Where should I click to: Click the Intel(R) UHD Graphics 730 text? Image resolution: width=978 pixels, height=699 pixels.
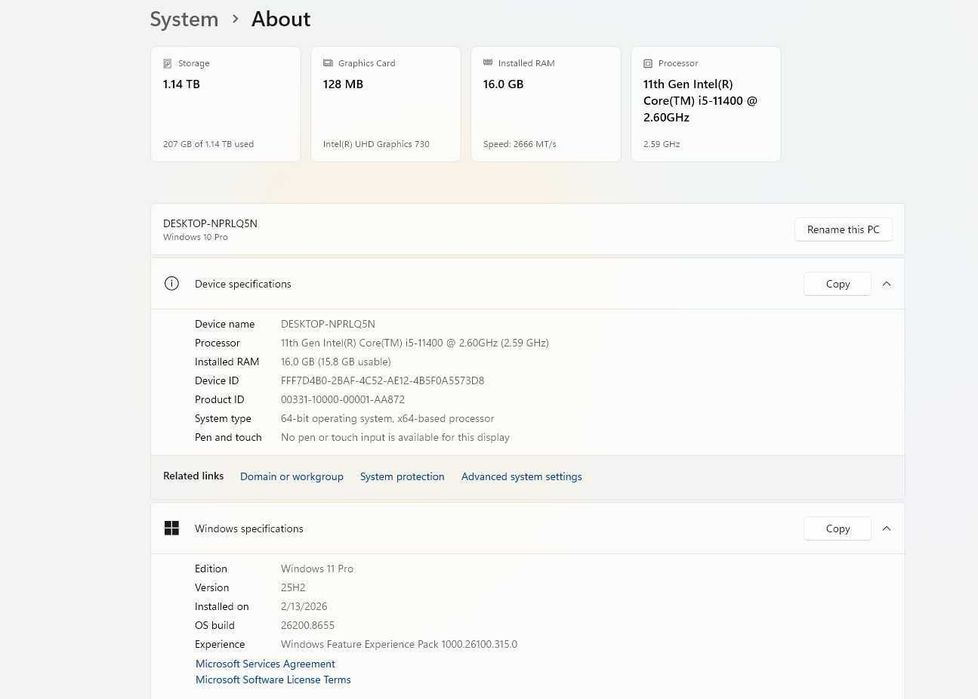coord(376,144)
